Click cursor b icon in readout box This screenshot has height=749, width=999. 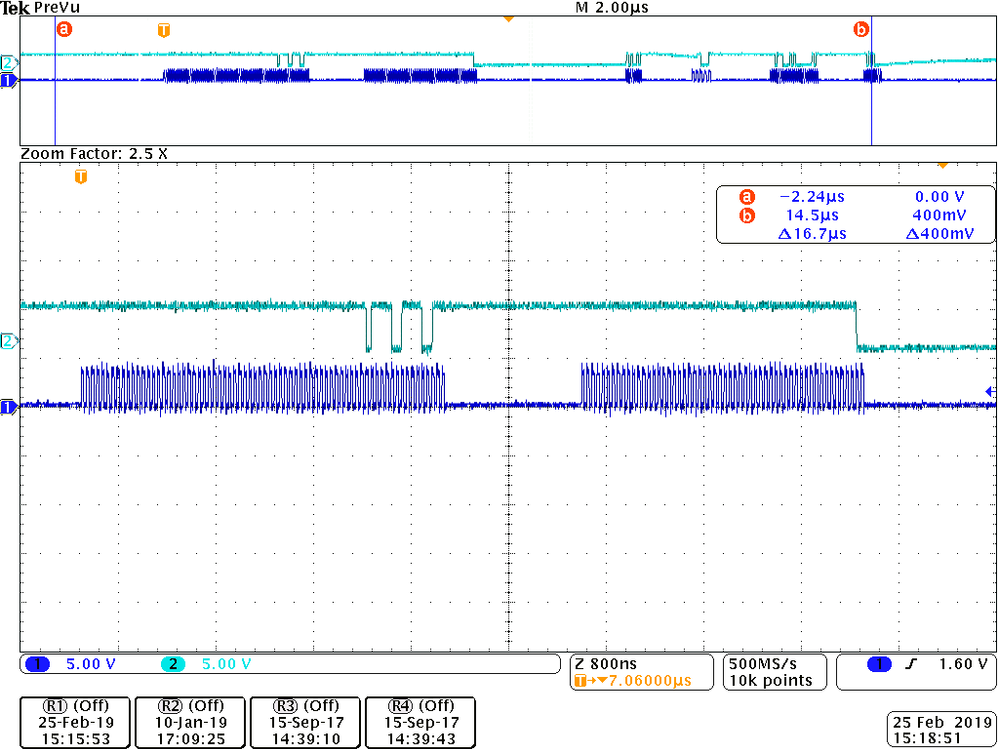pyautogui.click(x=746, y=215)
